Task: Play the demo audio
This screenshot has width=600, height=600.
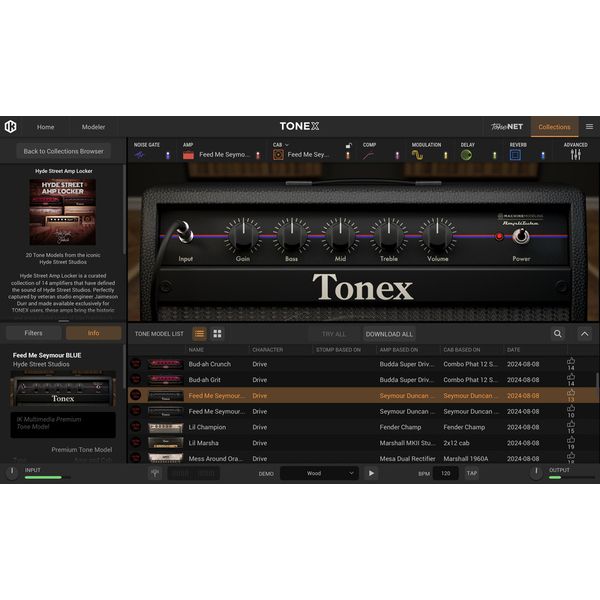Action: [x=371, y=473]
